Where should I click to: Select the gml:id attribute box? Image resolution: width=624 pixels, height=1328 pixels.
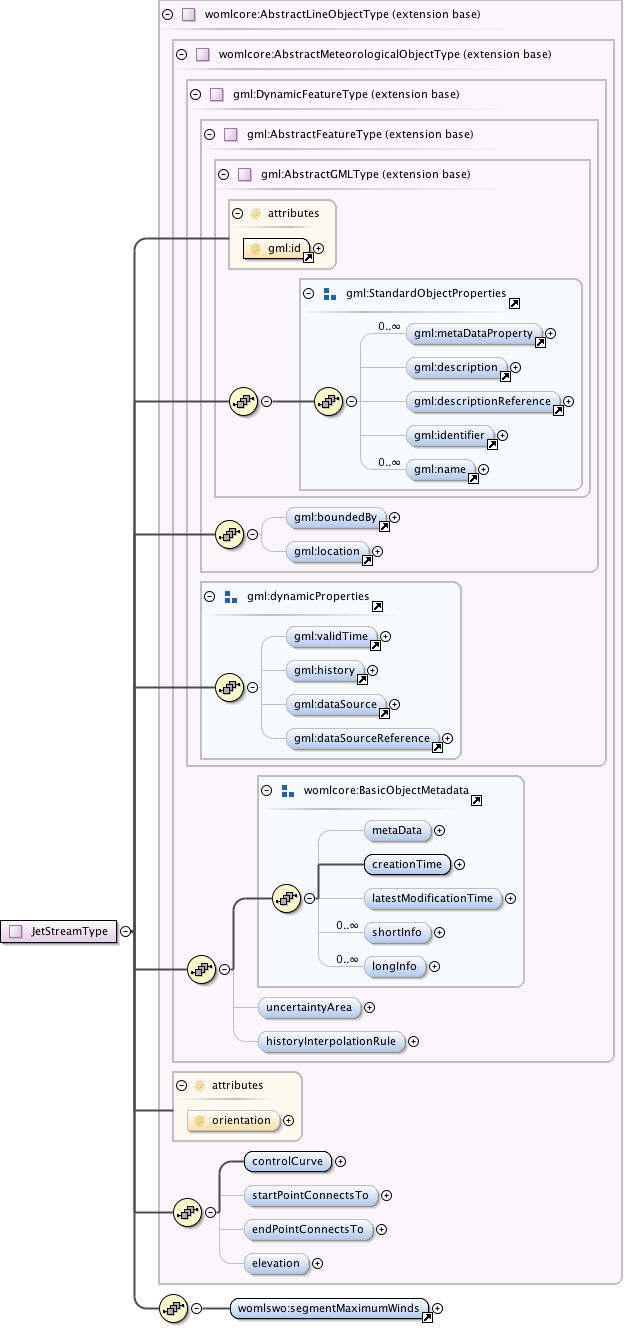click(x=278, y=248)
